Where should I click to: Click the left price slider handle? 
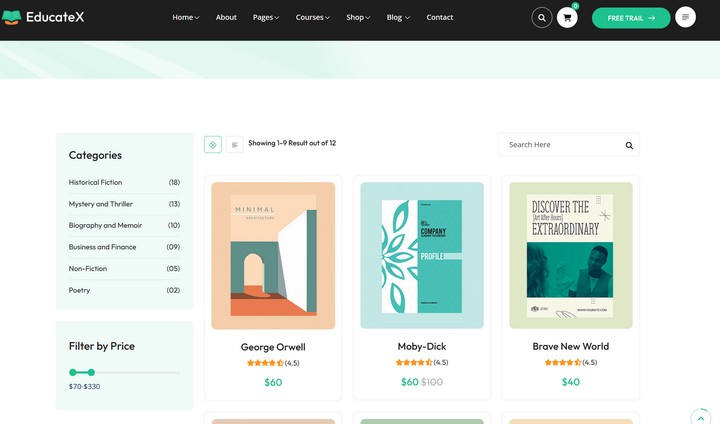click(73, 372)
